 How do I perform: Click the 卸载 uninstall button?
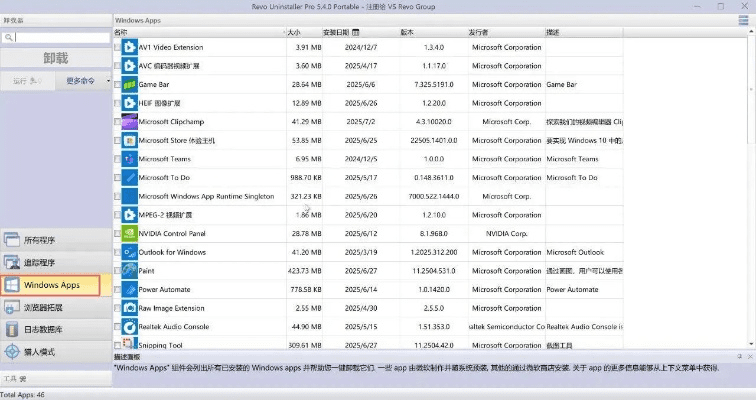coord(56,58)
